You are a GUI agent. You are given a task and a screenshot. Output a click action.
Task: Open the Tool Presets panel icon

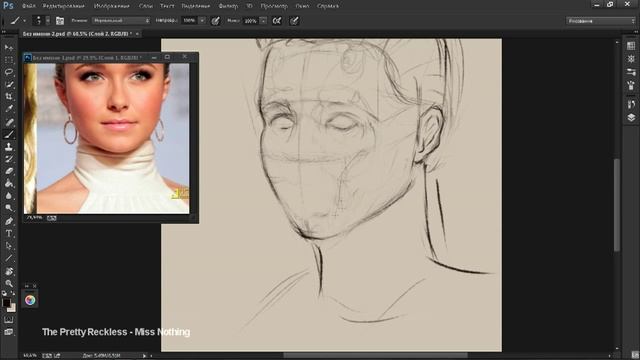click(631, 85)
